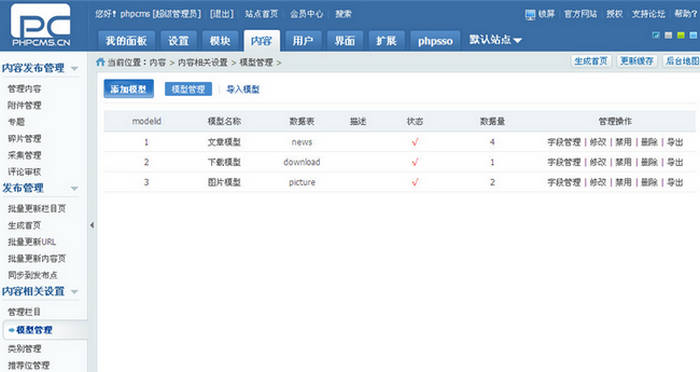Image resolution: width=700 pixels, height=372 pixels.
Task: Click the 生成首页 button beside the breadcrumb
Action: (x=591, y=61)
